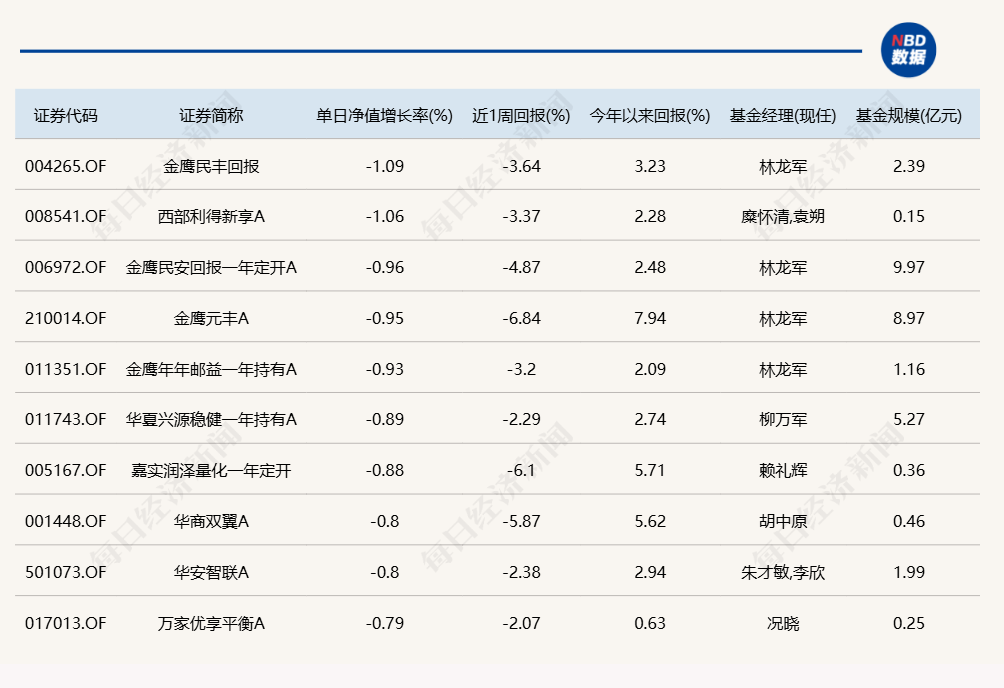Click fund name 华商双翼A
This screenshot has width=1004, height=688.
(211, 521)
